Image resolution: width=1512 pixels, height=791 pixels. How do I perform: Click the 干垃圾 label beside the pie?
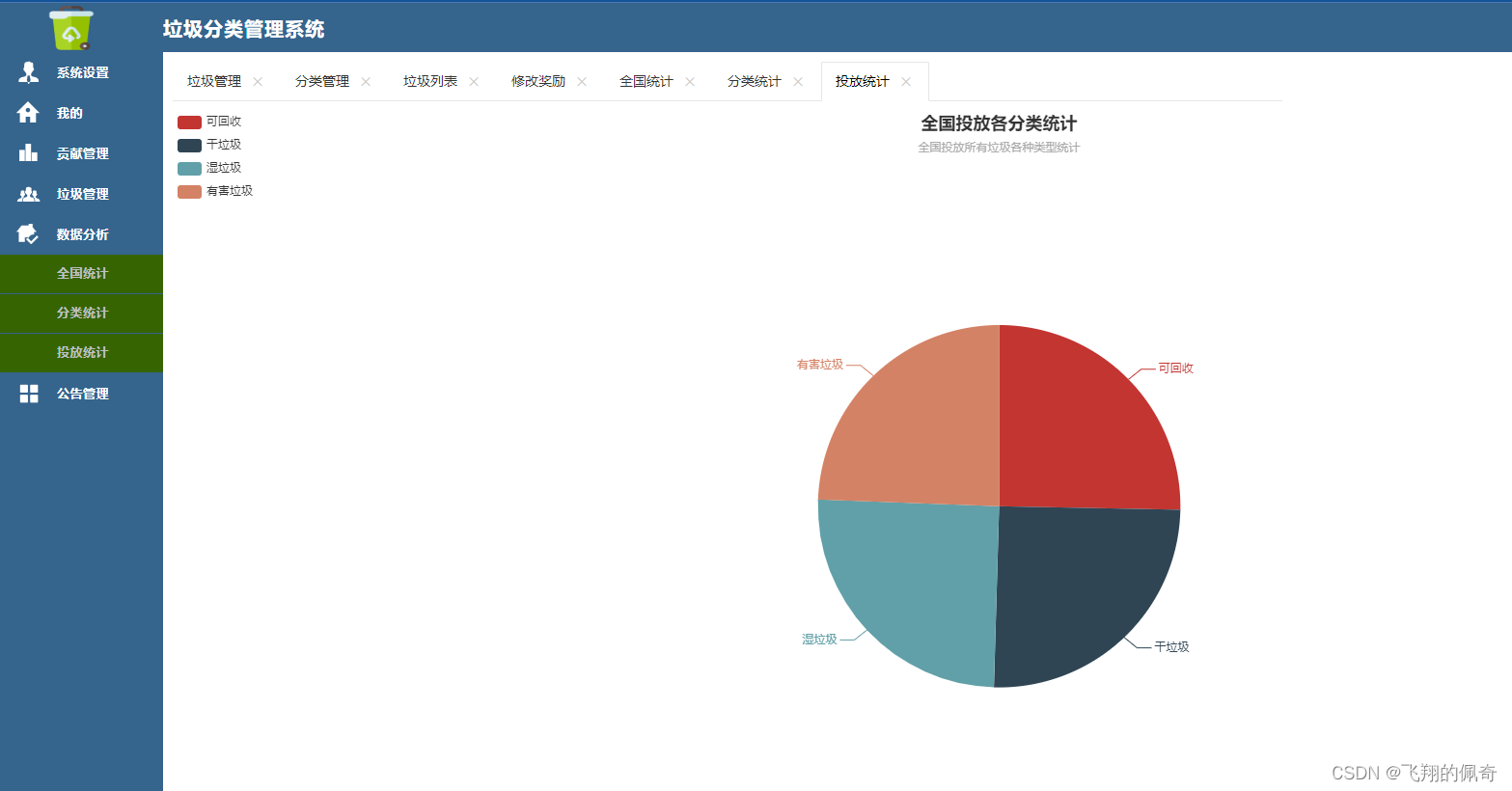coord(1171,647)
